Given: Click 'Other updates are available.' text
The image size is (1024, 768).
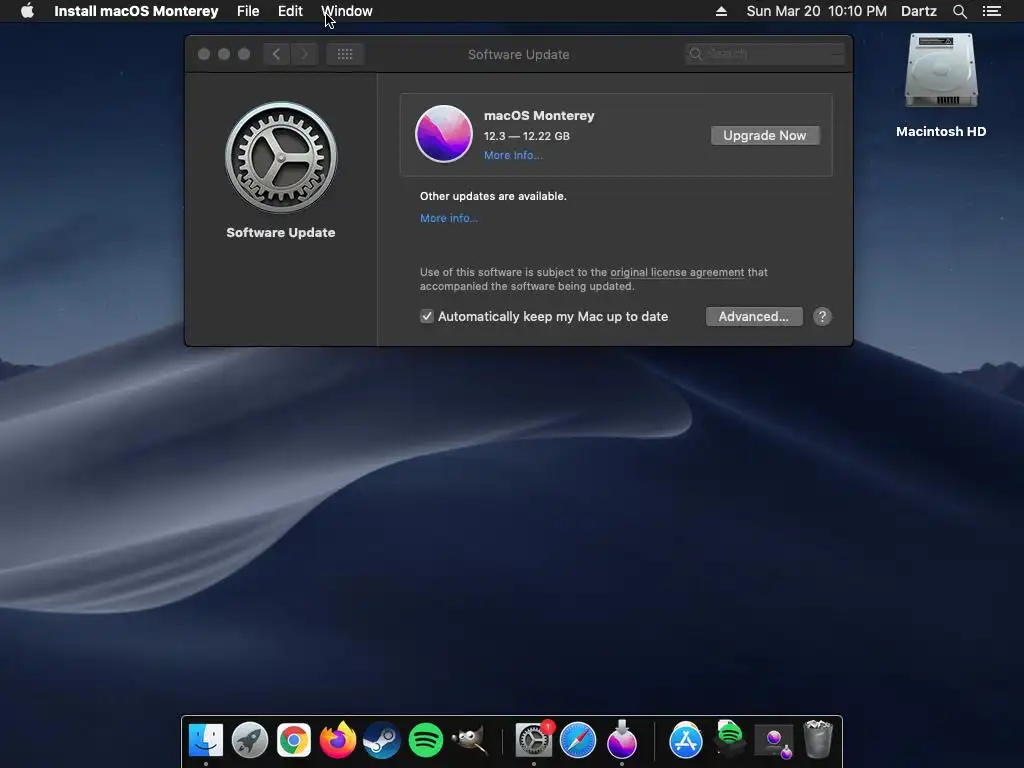Looking at the screenshot, I should tap(493, 196).
